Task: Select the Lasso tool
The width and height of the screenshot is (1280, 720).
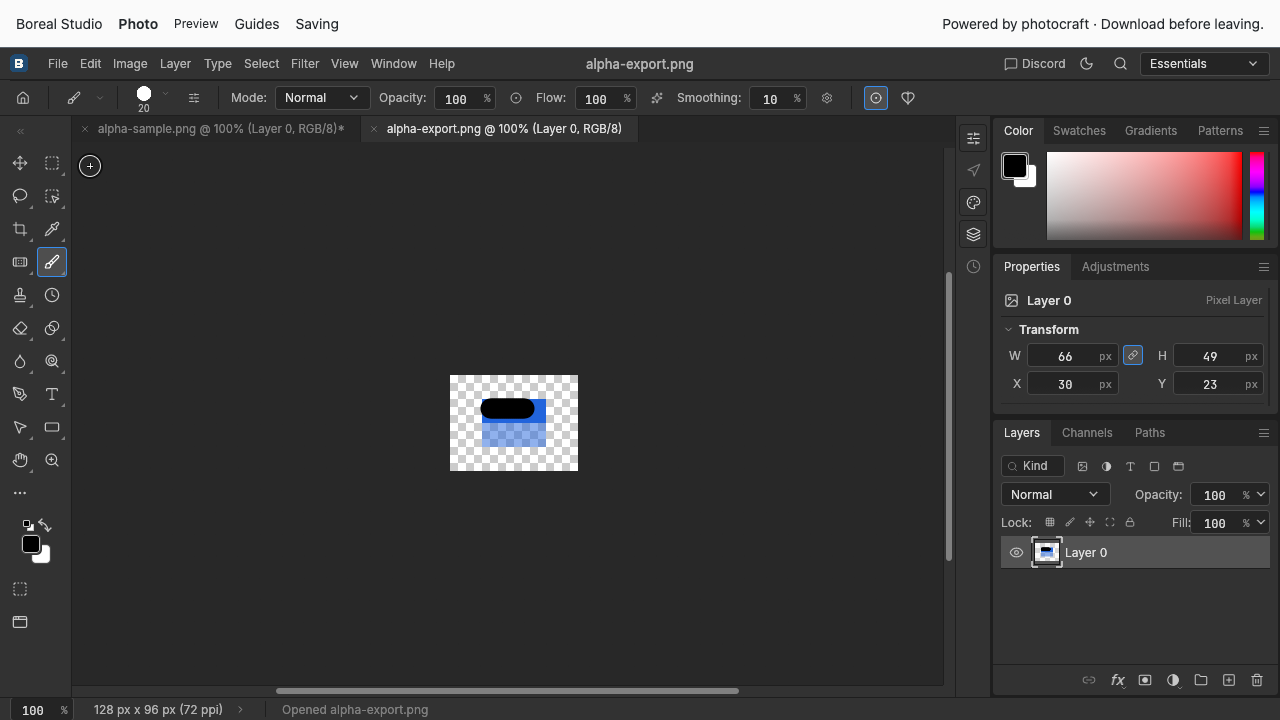Action: 20,196
